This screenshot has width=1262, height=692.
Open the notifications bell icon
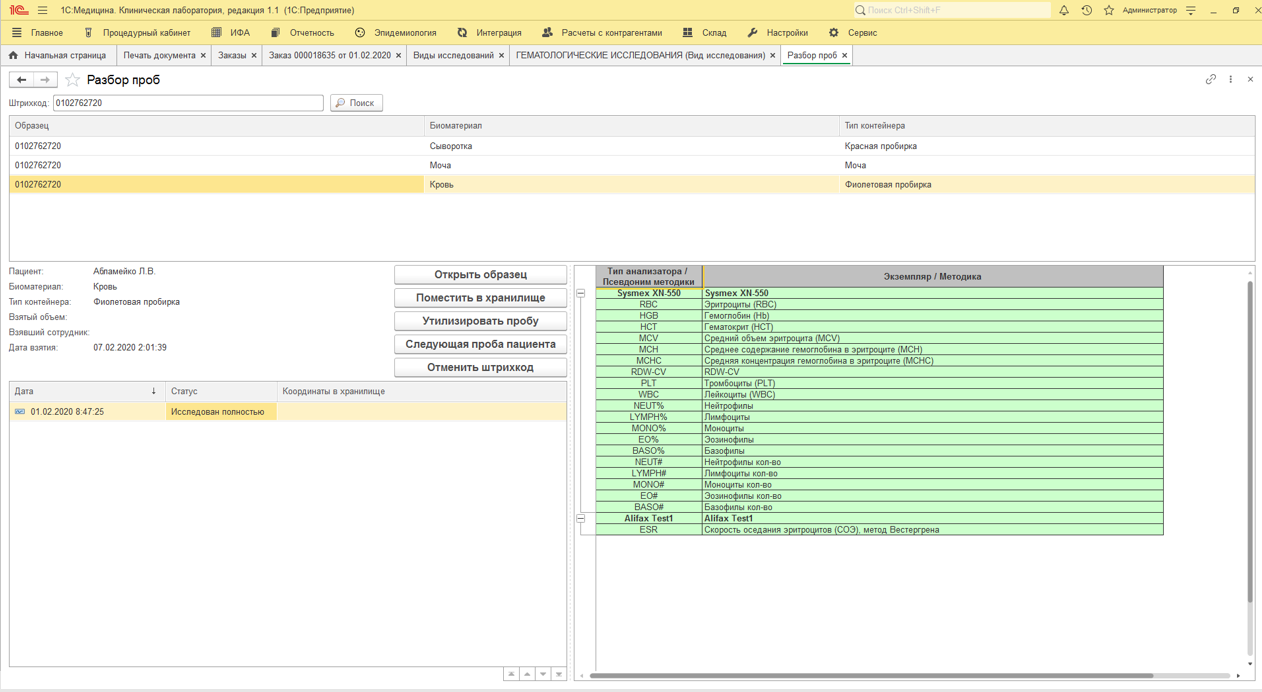(x=1064, y=10)
